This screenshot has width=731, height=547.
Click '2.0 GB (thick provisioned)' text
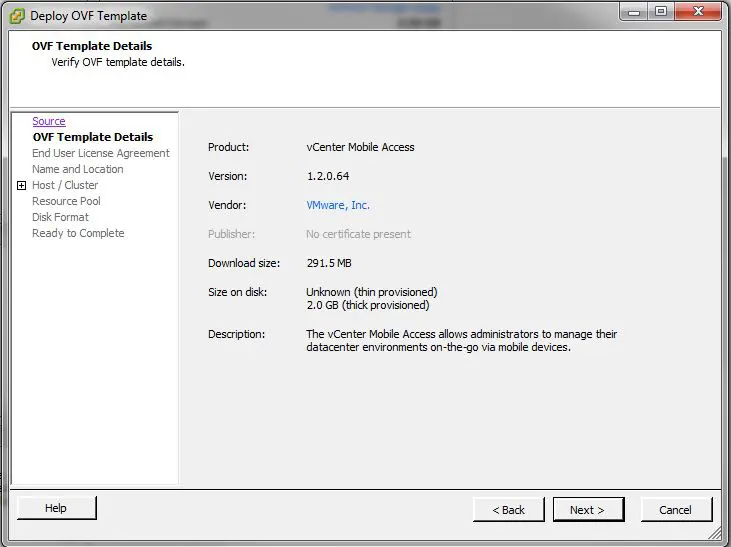click(x=368, y=305)
